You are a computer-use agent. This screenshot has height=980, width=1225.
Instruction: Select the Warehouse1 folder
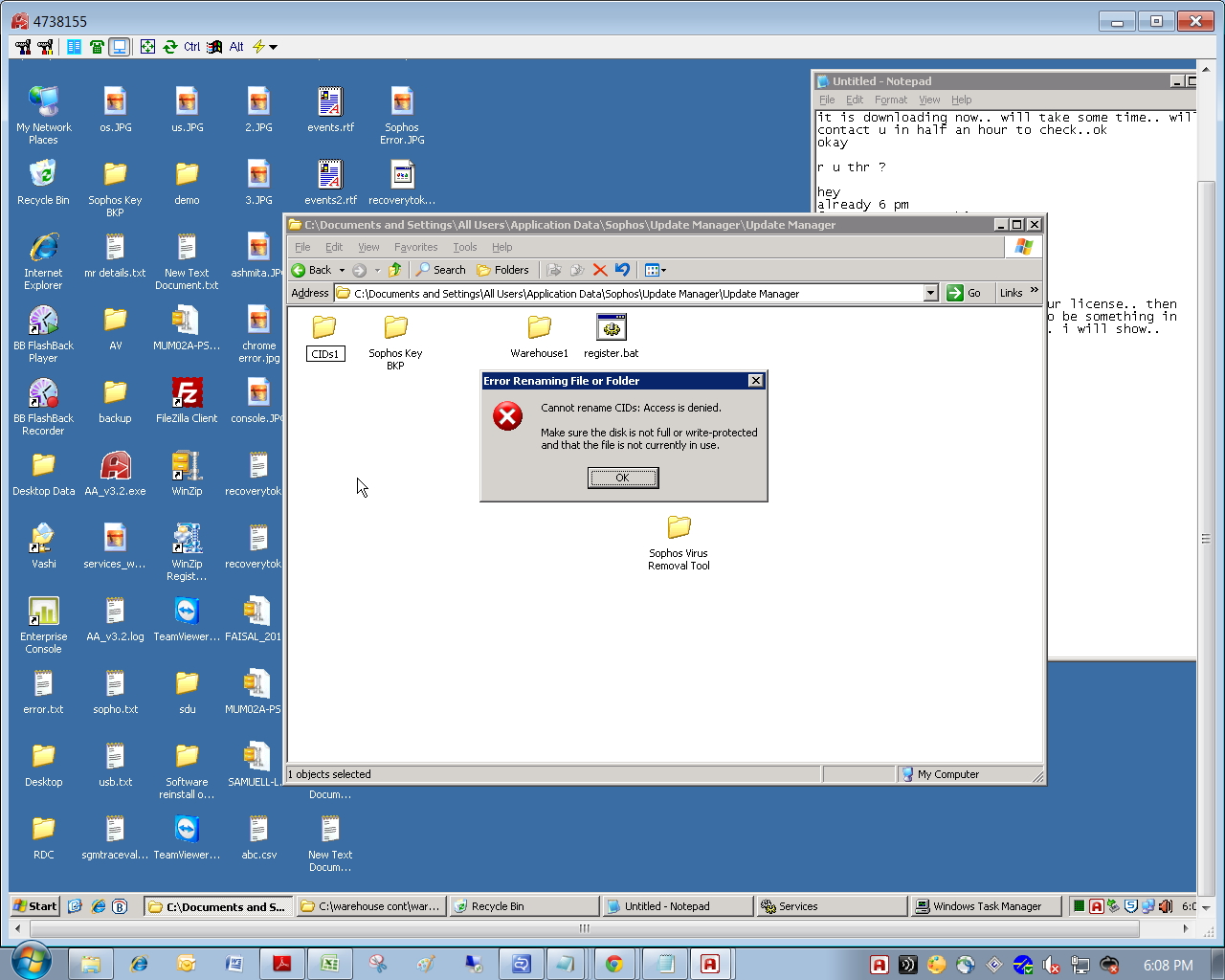(x=539, y=336)
